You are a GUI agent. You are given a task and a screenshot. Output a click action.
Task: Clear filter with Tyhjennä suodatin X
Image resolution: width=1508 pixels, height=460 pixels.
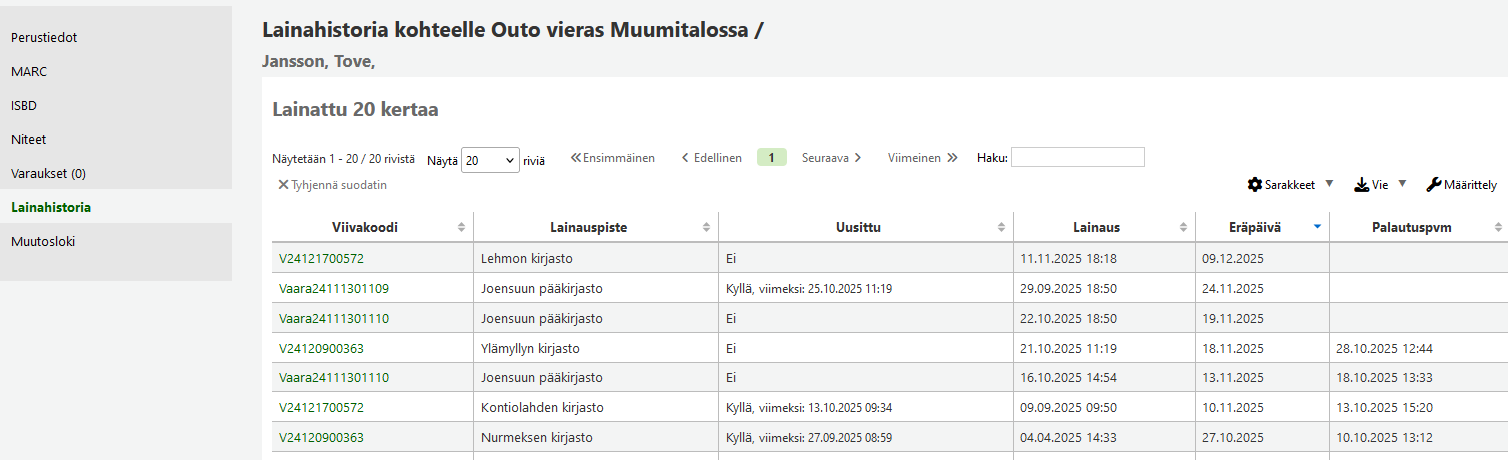click(x=283, y=185)
